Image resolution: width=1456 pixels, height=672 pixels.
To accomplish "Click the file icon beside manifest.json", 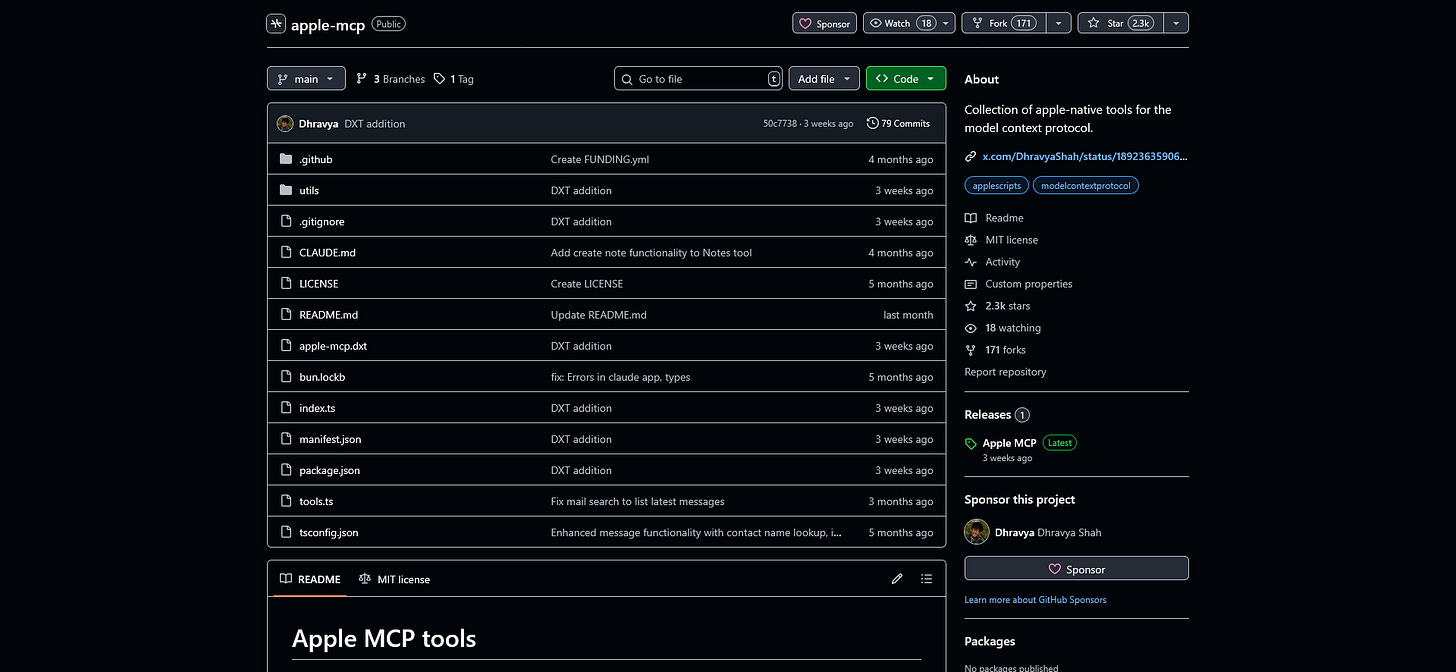I will [x=286, y=439].
